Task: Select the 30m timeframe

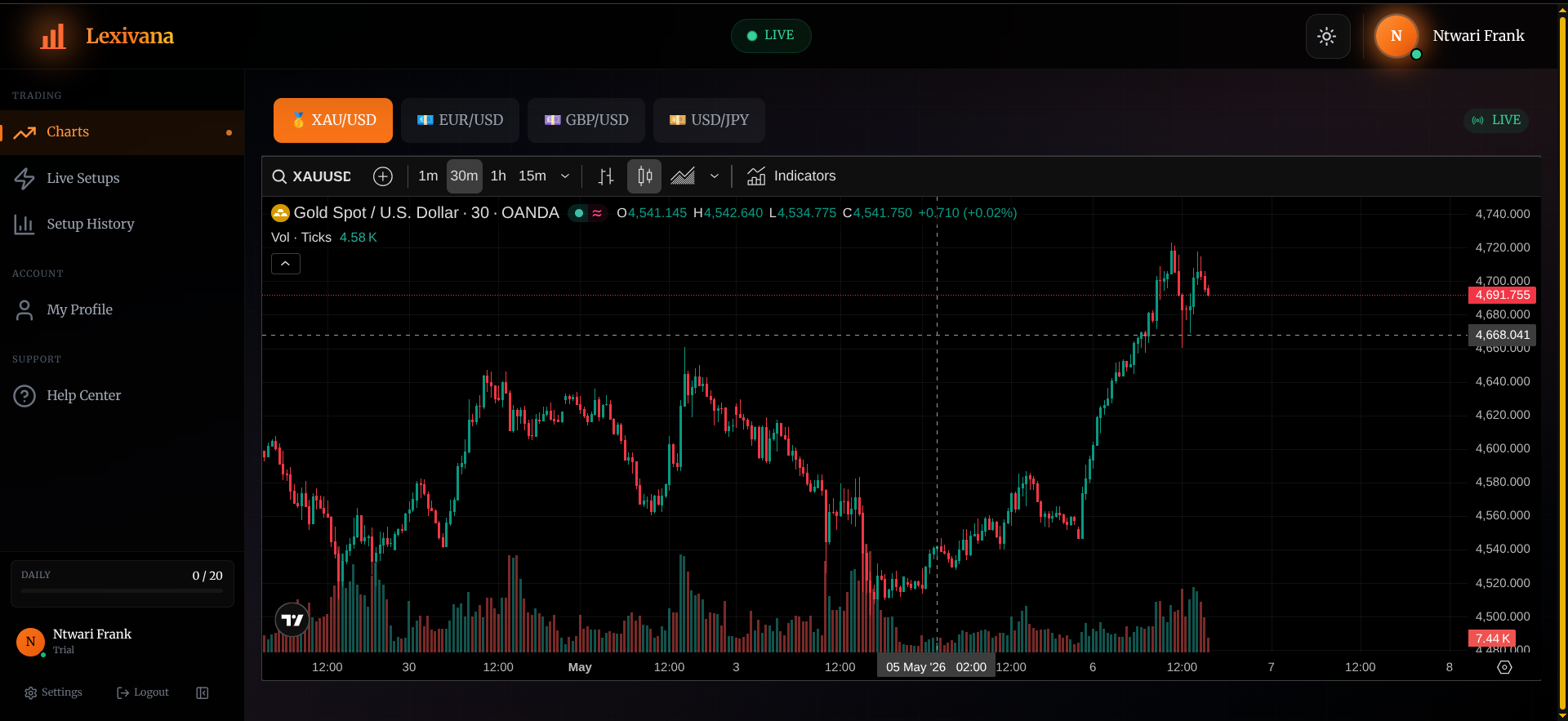Action: point(464,176)
